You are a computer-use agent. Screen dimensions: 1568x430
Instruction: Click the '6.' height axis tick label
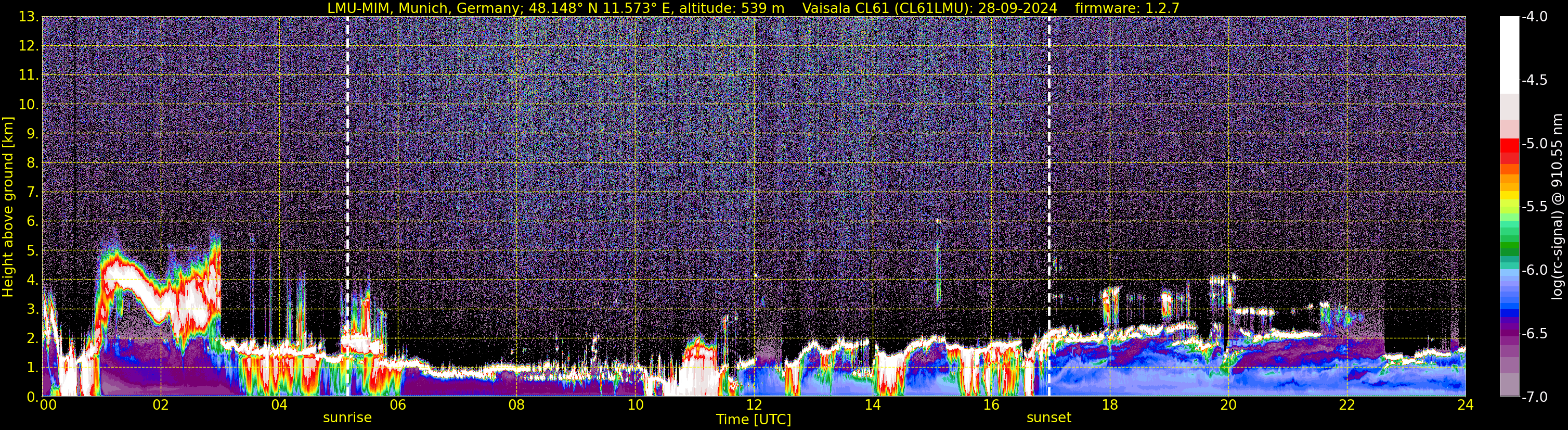pos(32,221)
